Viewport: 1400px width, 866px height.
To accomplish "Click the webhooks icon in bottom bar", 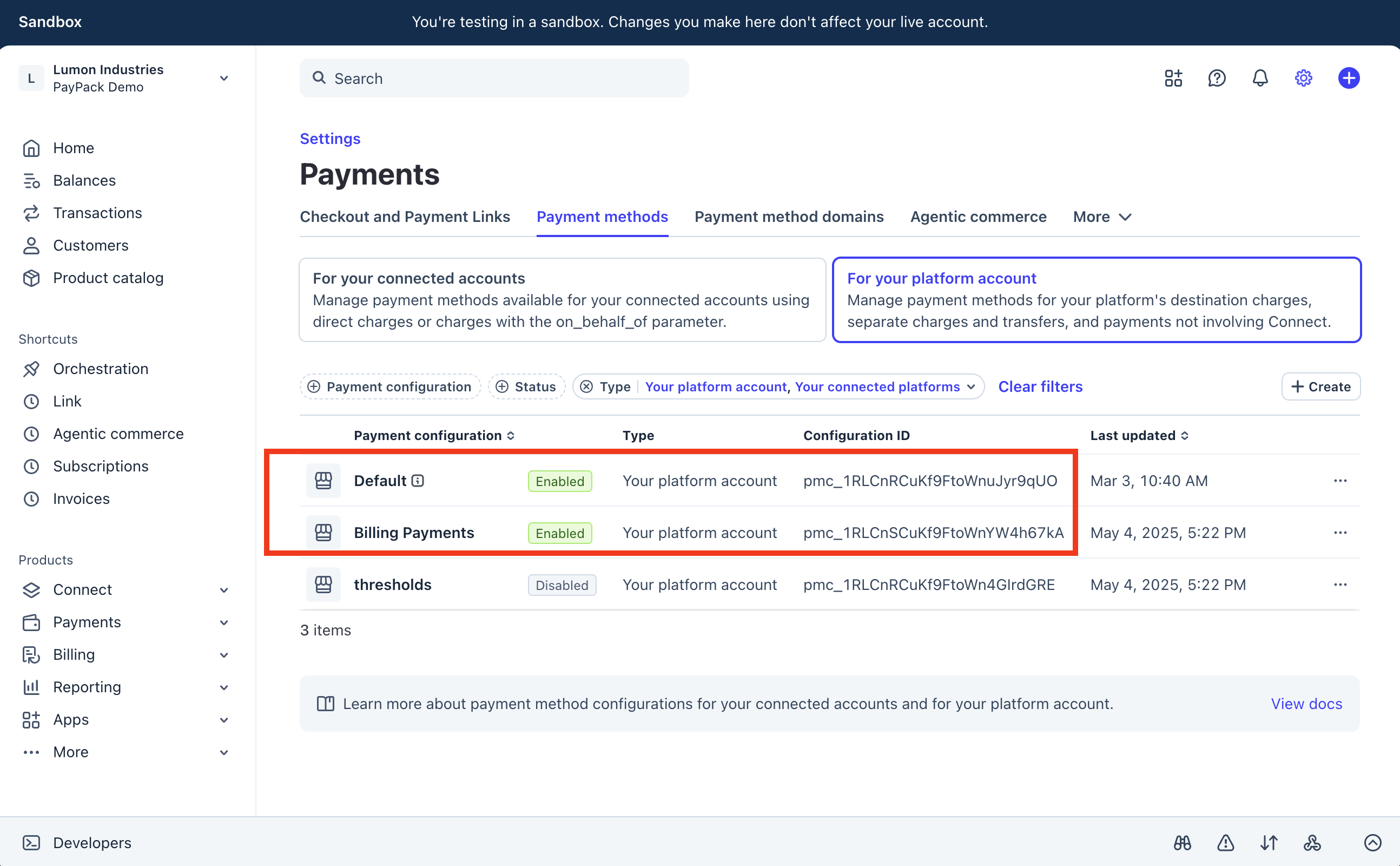I will 1312,843.
